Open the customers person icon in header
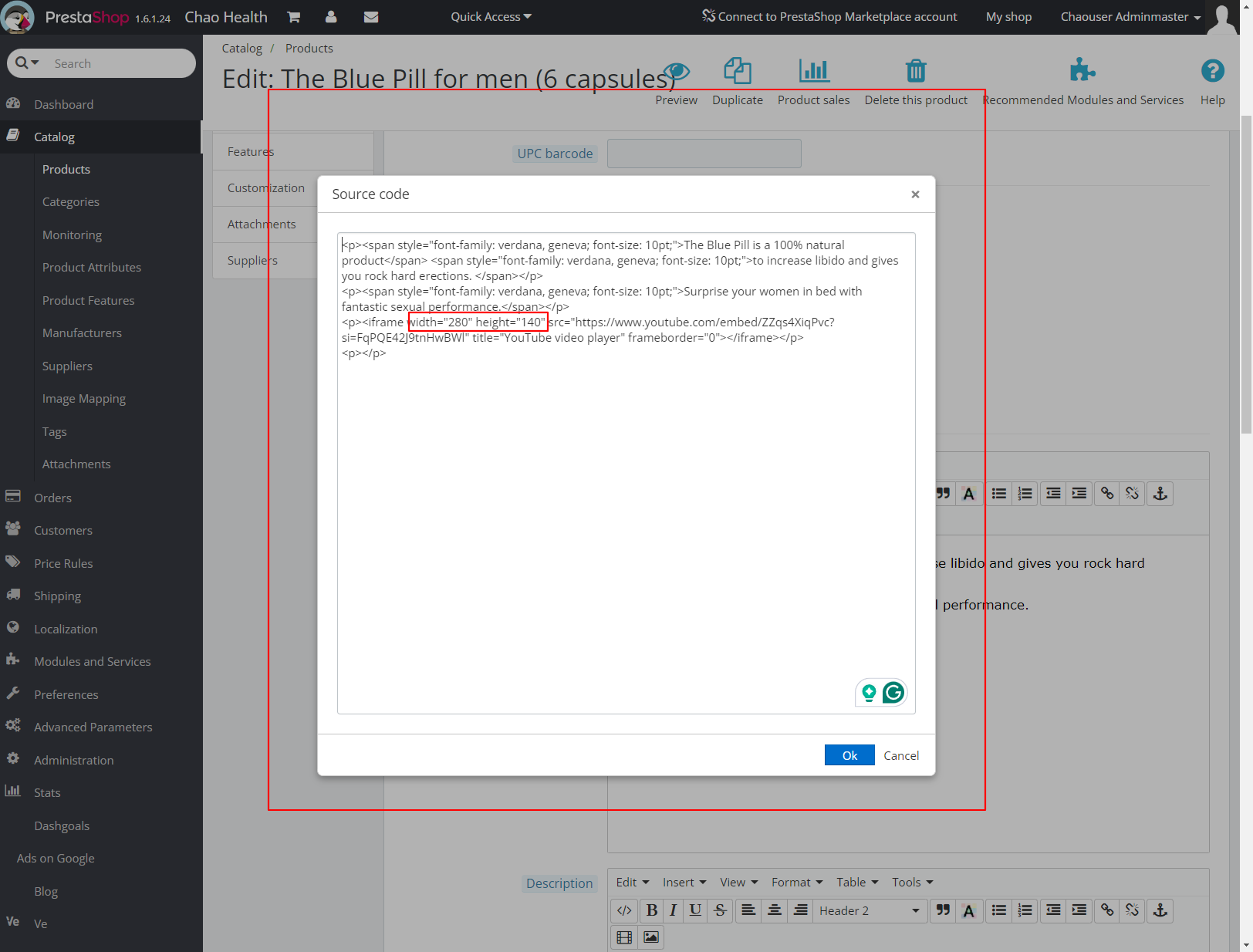The width and height of the screenshot is (1253, 952). pos(331,17)
